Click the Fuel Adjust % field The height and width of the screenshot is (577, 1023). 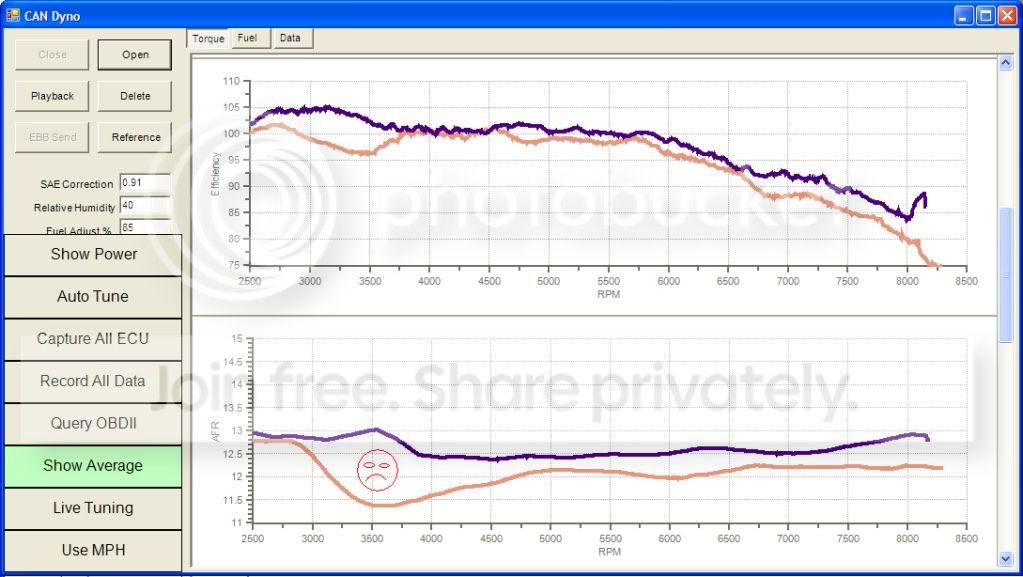[x=144, y=228]
